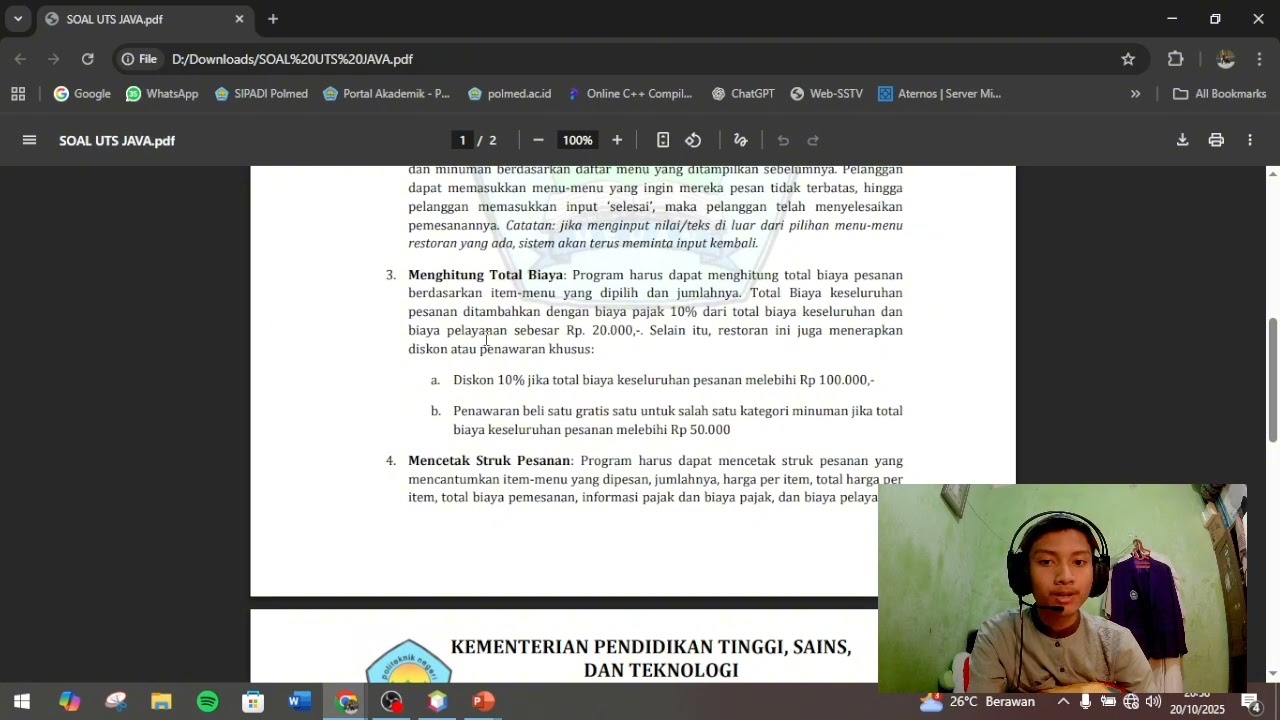Viewport: 1280px width, 720px height.
Task: Click the PDF vertical scrollbar thumb
Action: tap(1272, 380)
